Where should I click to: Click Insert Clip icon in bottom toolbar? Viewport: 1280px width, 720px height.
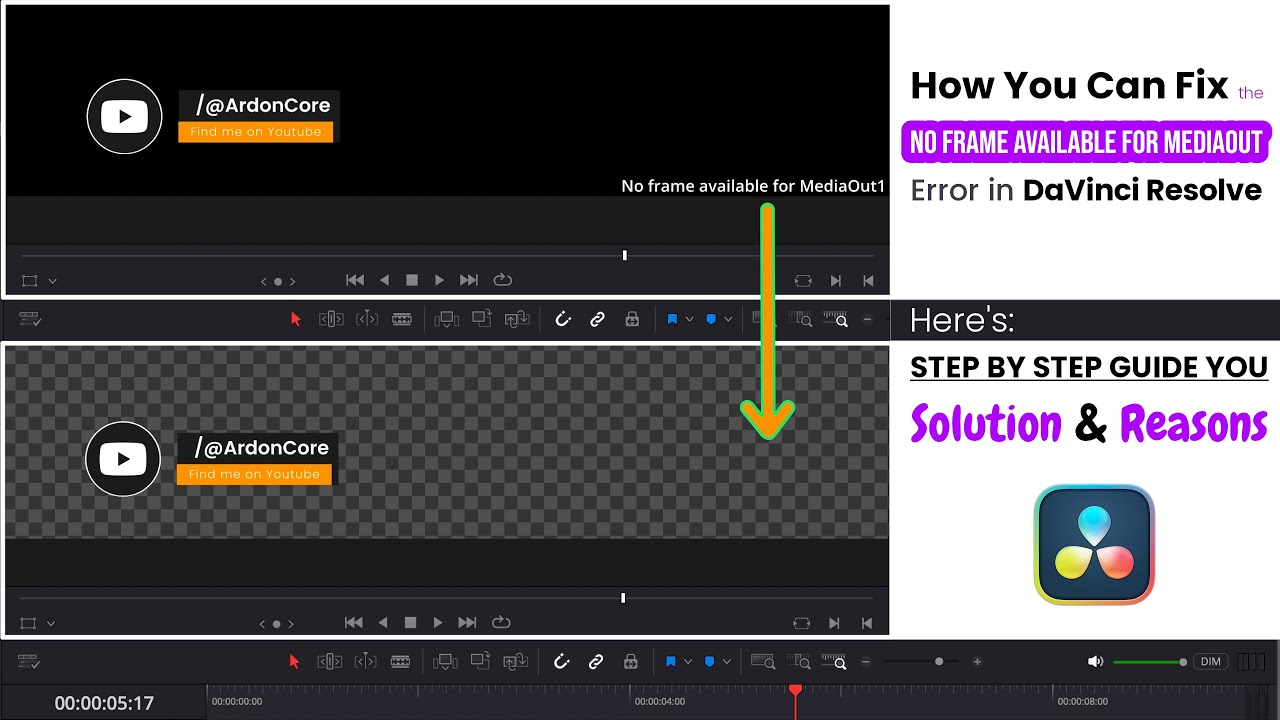pos(446,662)
